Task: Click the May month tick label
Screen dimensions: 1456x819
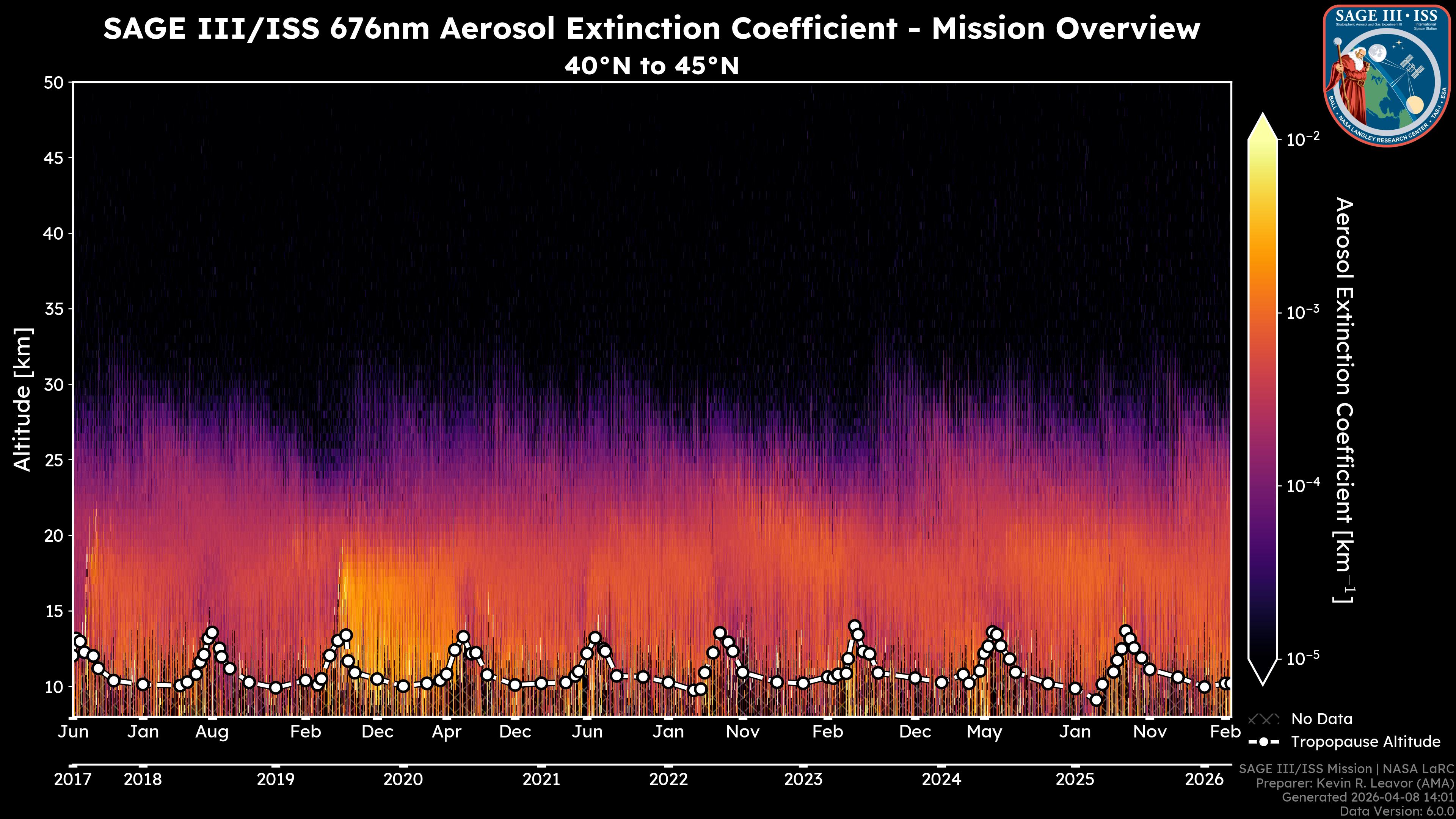Action: click(x=984, y=732)
